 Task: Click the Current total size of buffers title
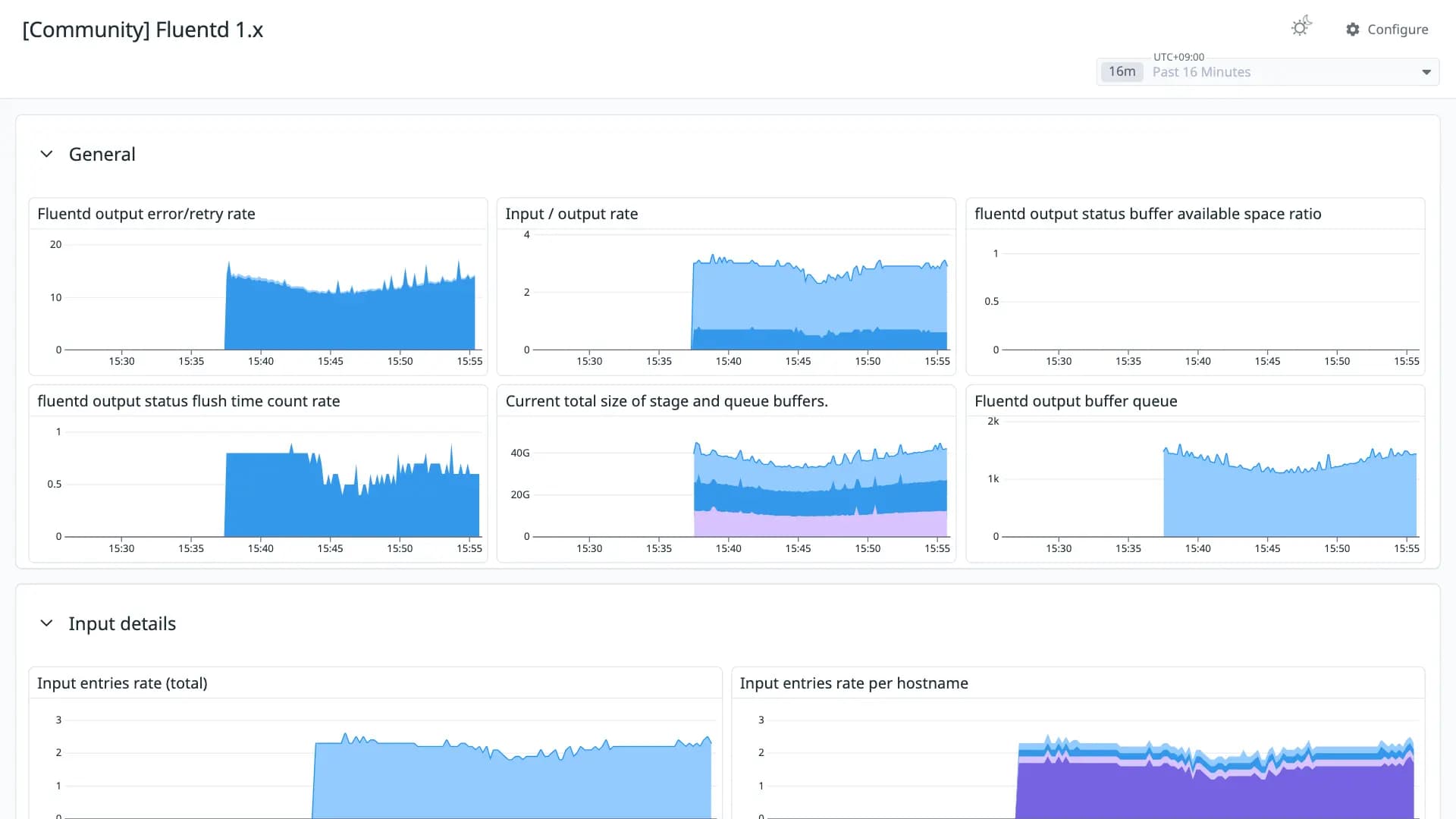coord(667,401)
